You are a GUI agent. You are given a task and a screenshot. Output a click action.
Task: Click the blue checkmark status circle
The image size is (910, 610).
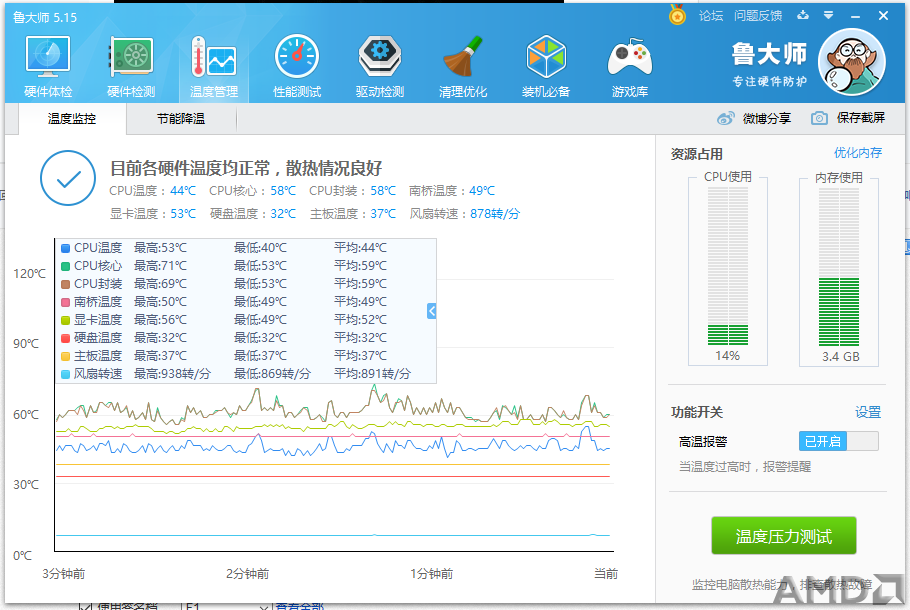68,178
